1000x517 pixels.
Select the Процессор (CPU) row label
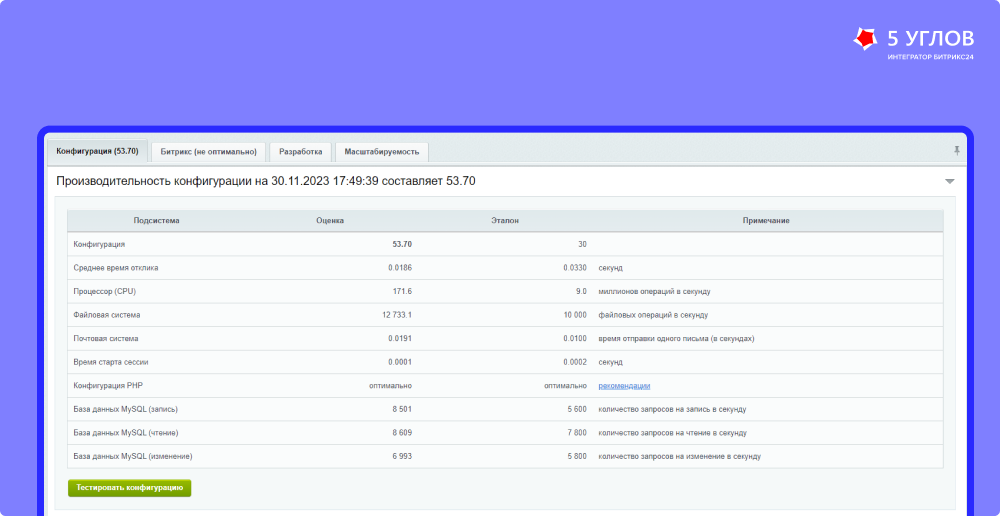[x=104, y=291]
